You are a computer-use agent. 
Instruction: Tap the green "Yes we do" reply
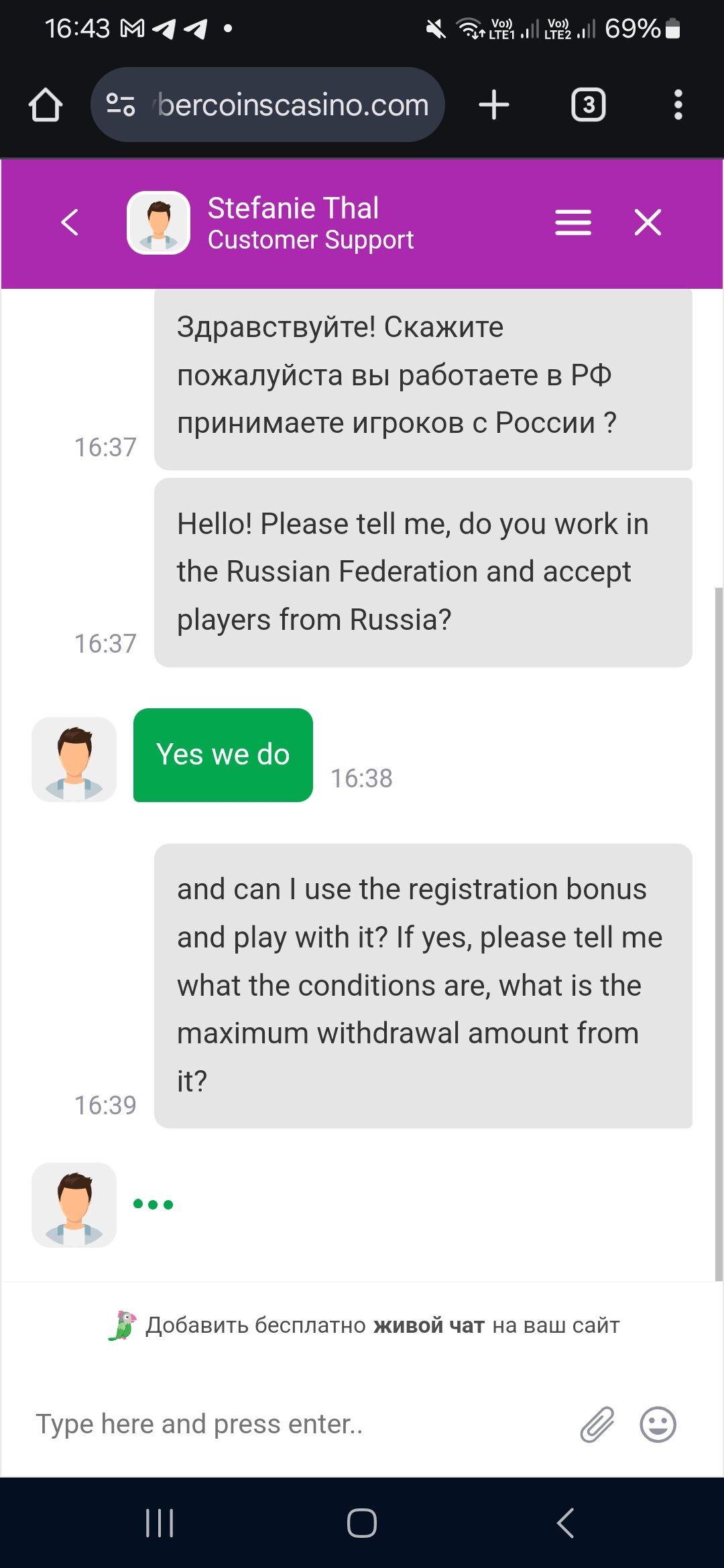(x=223, y=755)
